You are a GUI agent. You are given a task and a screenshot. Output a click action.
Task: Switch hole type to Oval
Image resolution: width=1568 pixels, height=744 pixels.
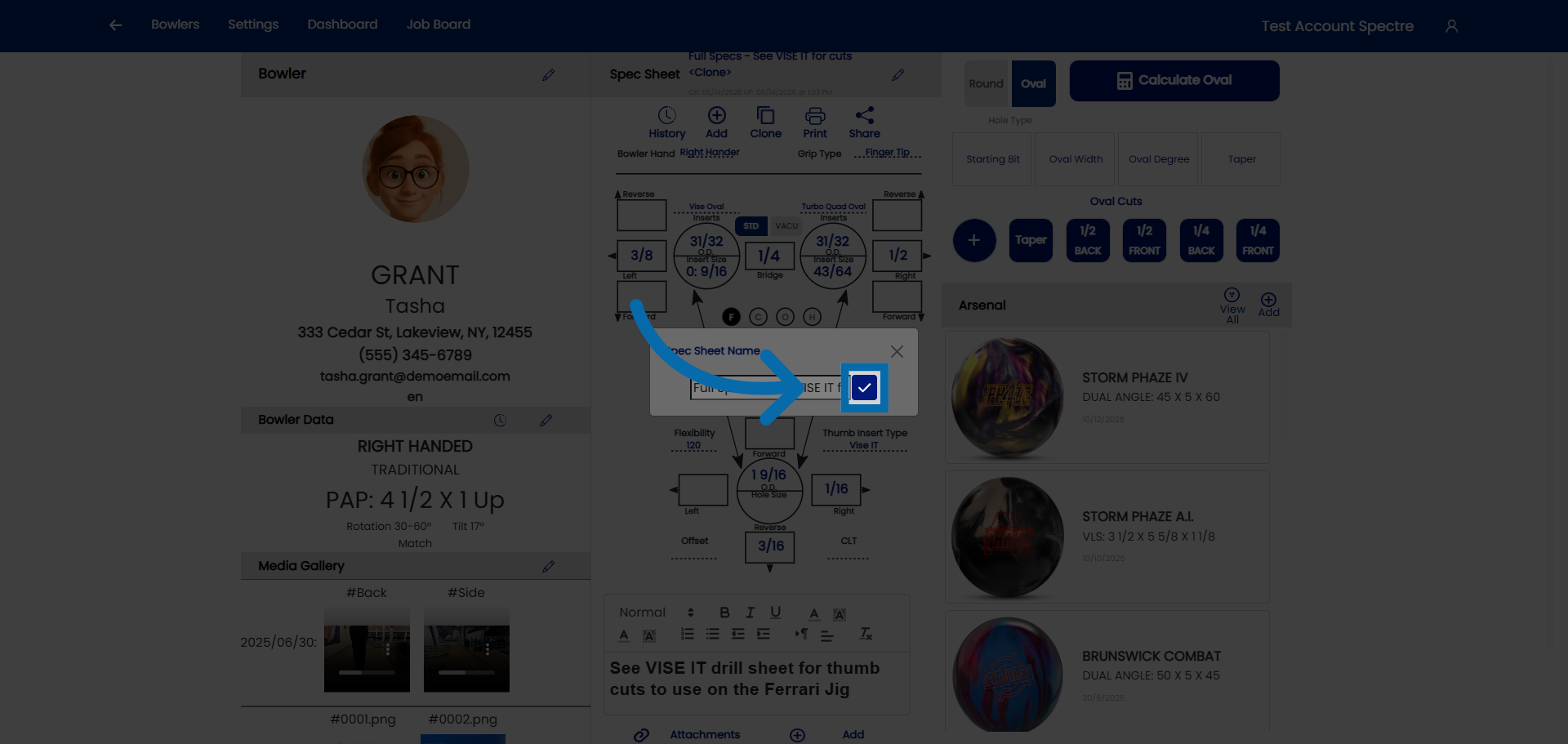point(1033,83)
